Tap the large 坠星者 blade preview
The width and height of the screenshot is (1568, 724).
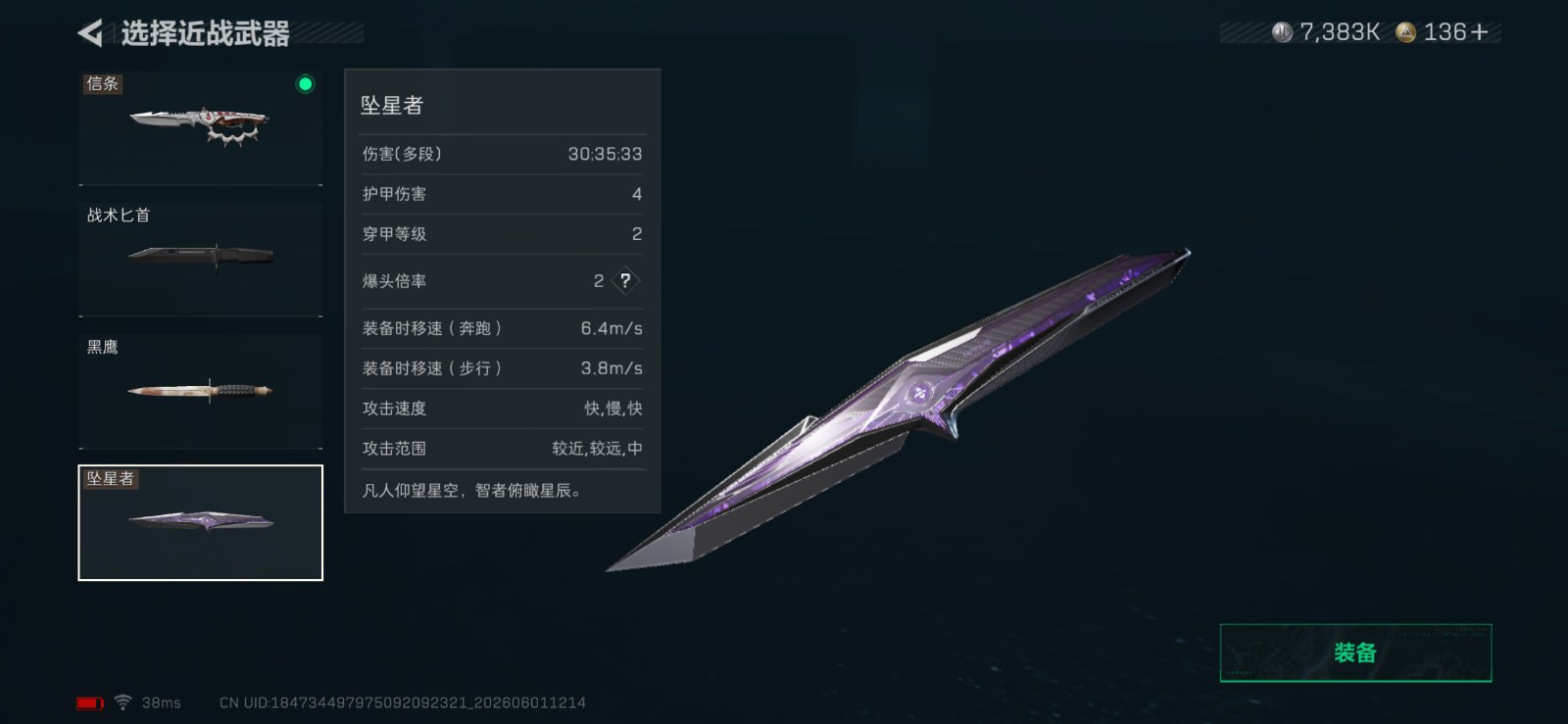point(898,410)
